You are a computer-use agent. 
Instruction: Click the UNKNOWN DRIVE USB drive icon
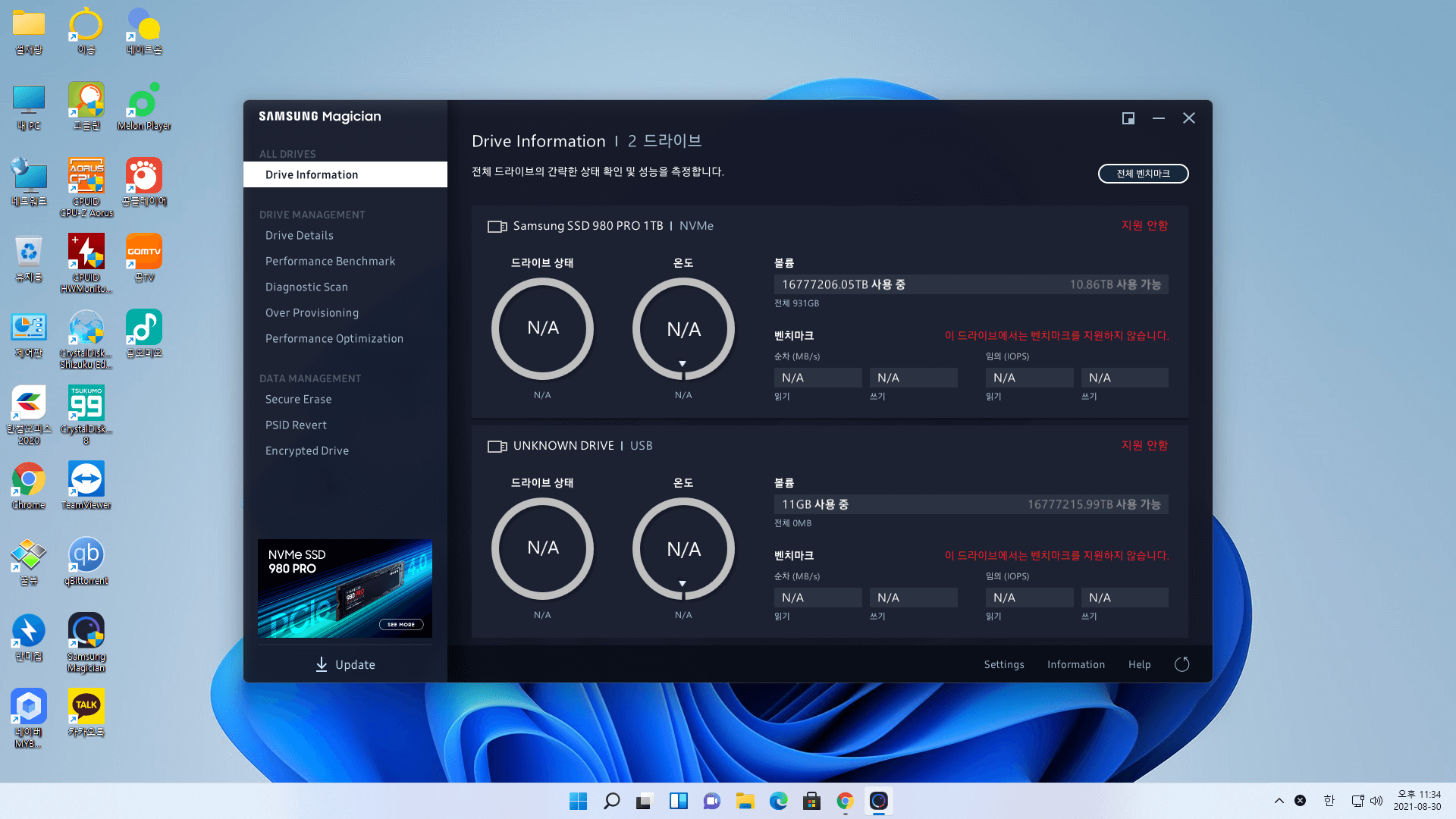[497, 446]
